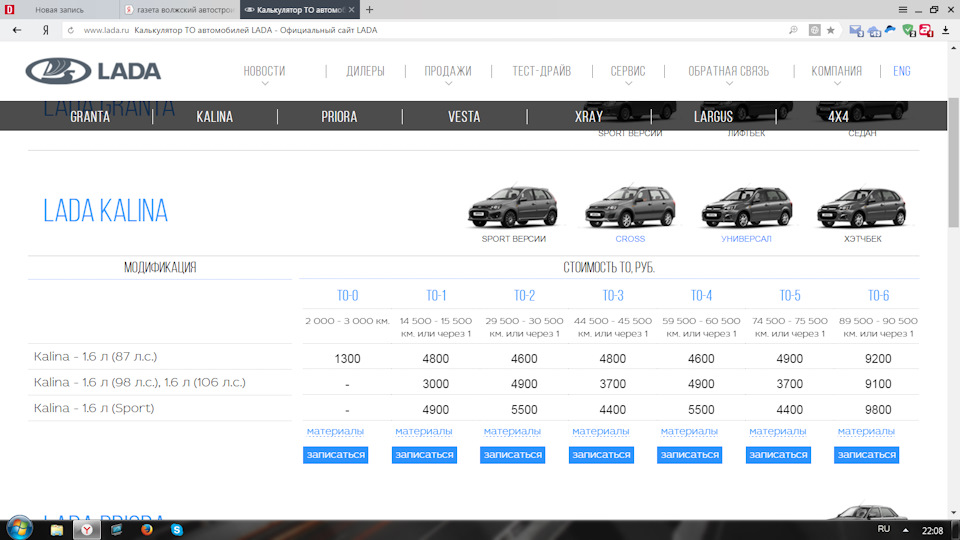This screenshot has height=540, width=960.
Task: Click the page vertical scrollbar thumb
Action: pos(954,162)
